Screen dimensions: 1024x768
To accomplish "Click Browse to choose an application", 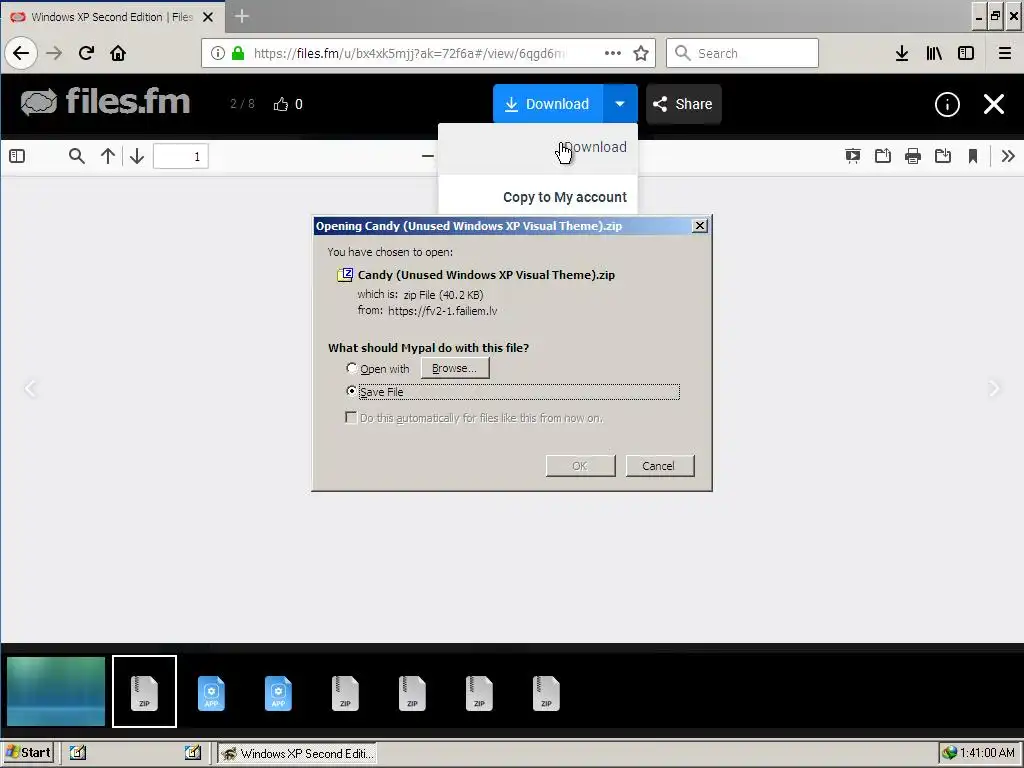I will point(455,368).
